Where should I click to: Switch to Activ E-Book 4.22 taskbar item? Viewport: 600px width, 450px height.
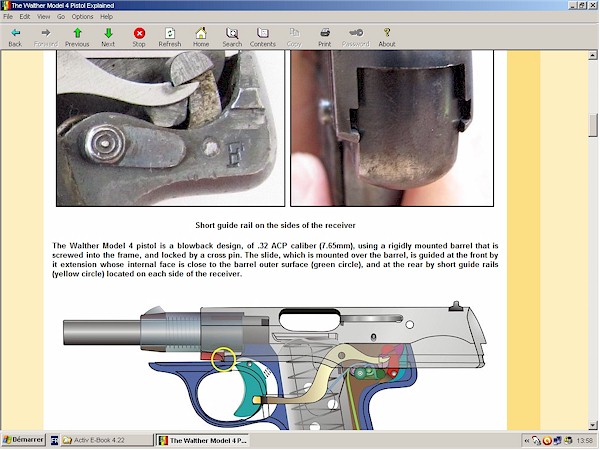[x=107, y=440]
